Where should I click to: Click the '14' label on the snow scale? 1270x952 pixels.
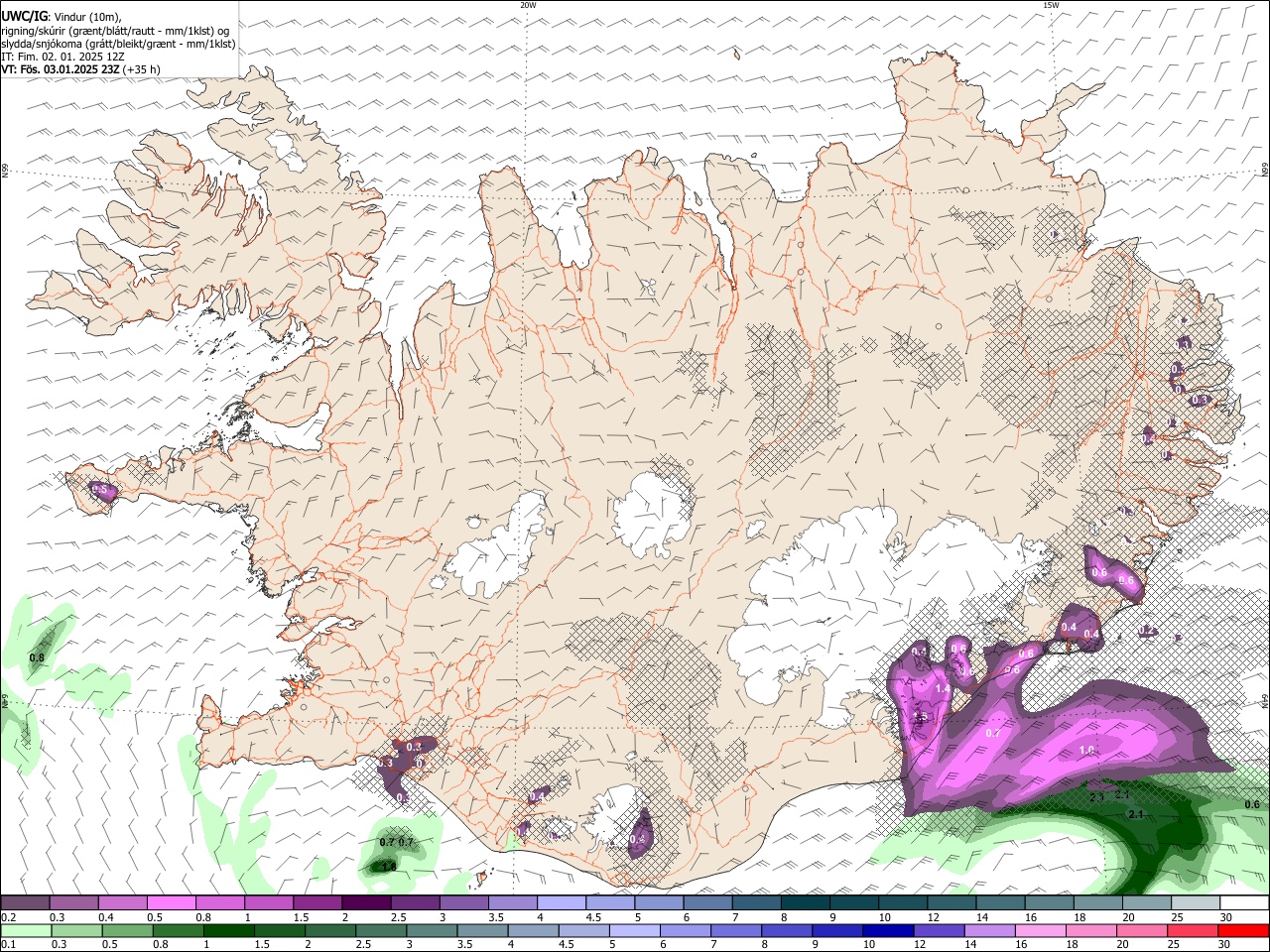pos(982,917)
